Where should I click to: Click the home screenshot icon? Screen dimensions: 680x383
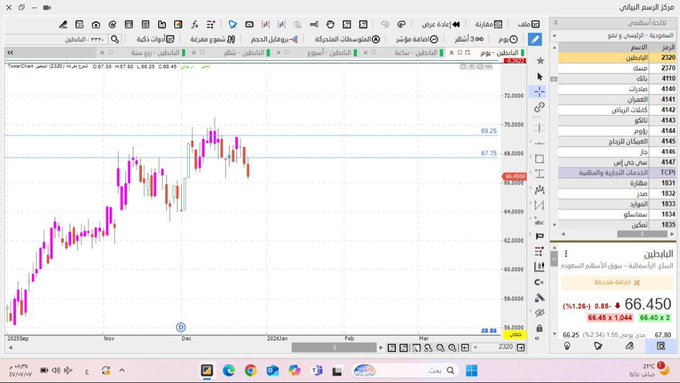[96, 24]
